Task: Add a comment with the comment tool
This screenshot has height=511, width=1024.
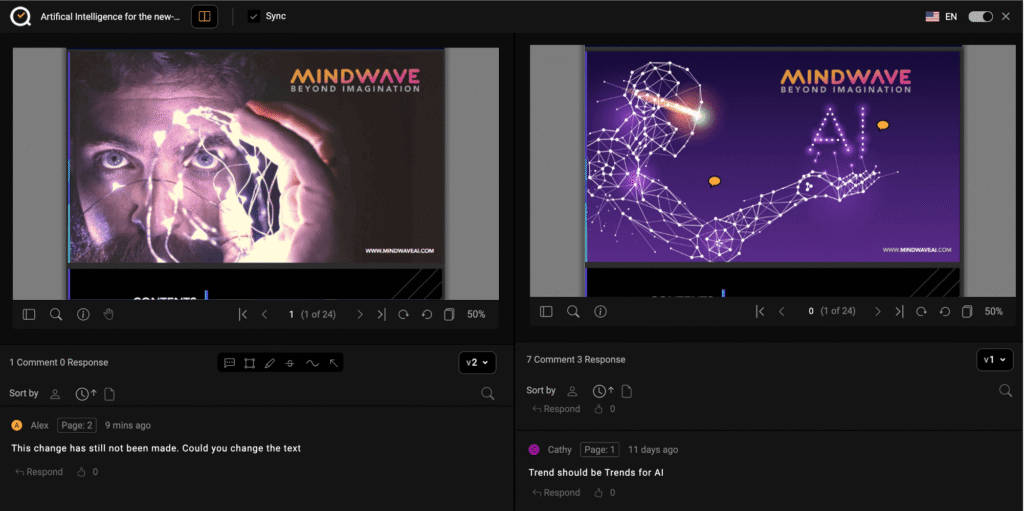Action: (229, 363)
